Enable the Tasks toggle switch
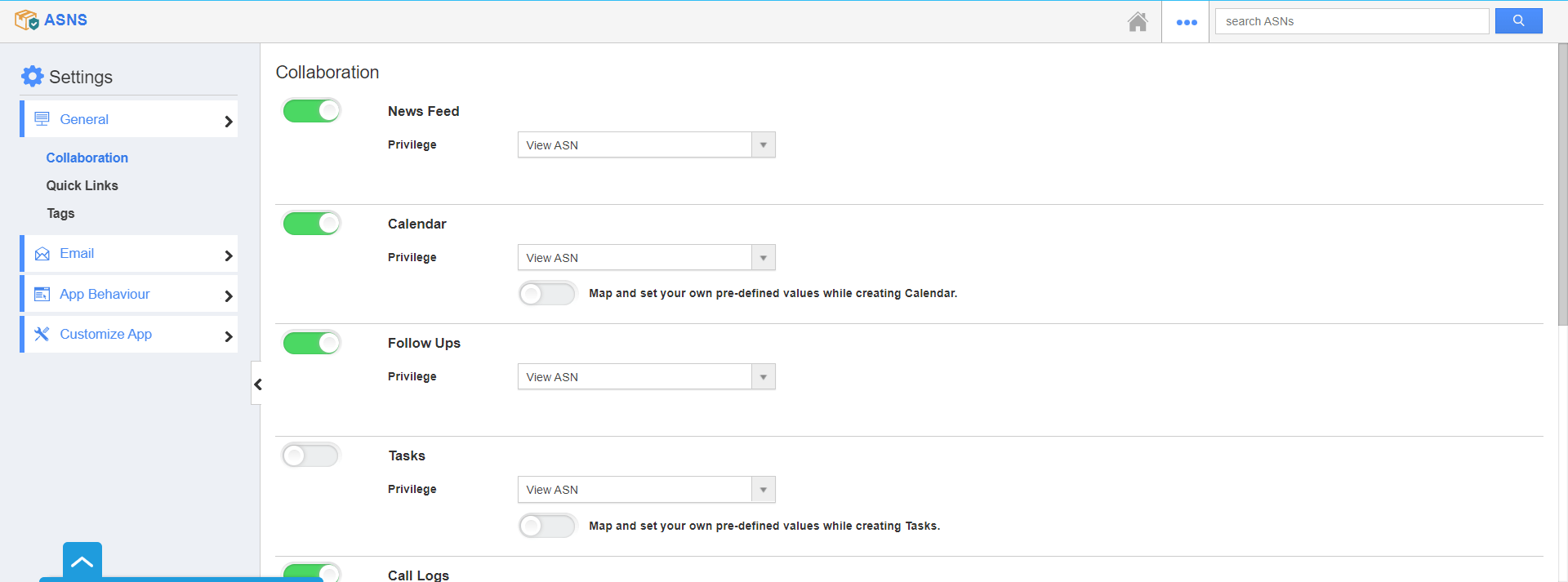1568x582 pixels. point(310,455)
